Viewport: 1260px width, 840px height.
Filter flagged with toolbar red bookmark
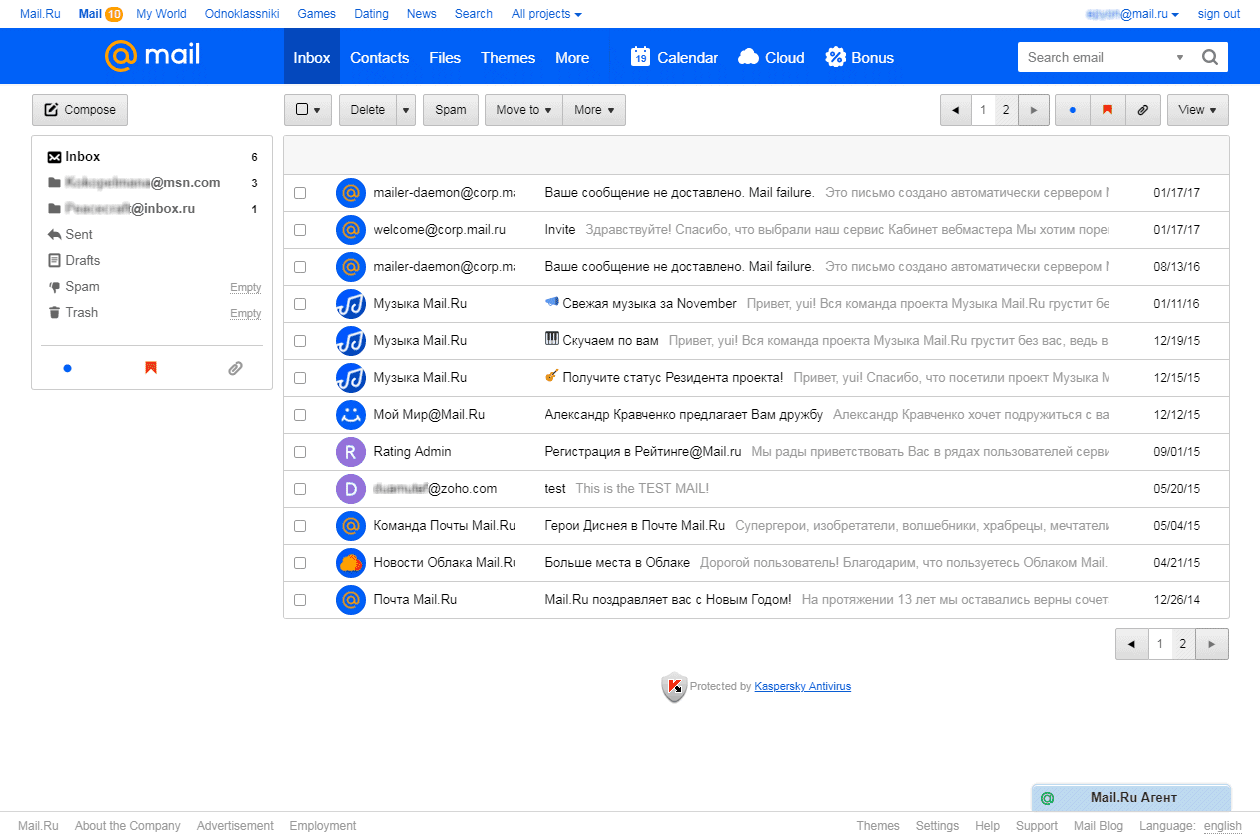[1107, 110]
